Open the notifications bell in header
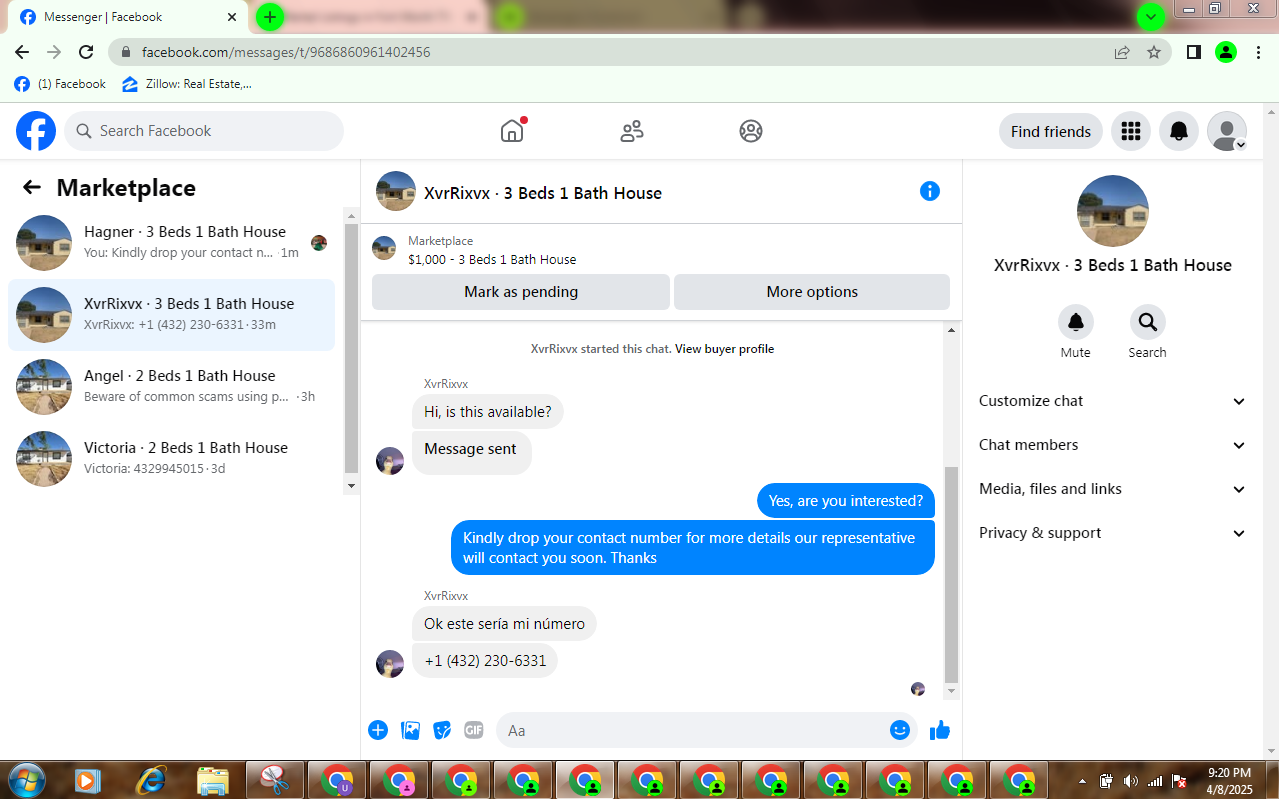Image resolution: width=1279 pixels, height=799 pixels. [x=1179, y=131]
